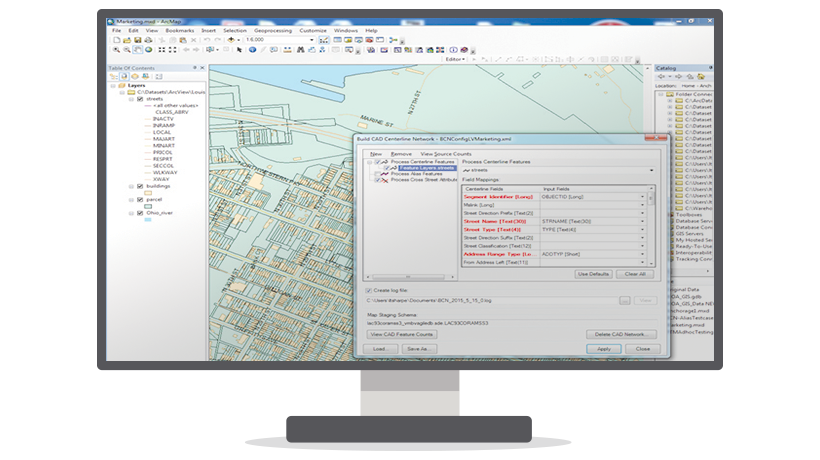The width and height of the screenshot is (820, 460).
Task: Open the map scale 1:6,000 dropdown
Action: click(312, 40)
